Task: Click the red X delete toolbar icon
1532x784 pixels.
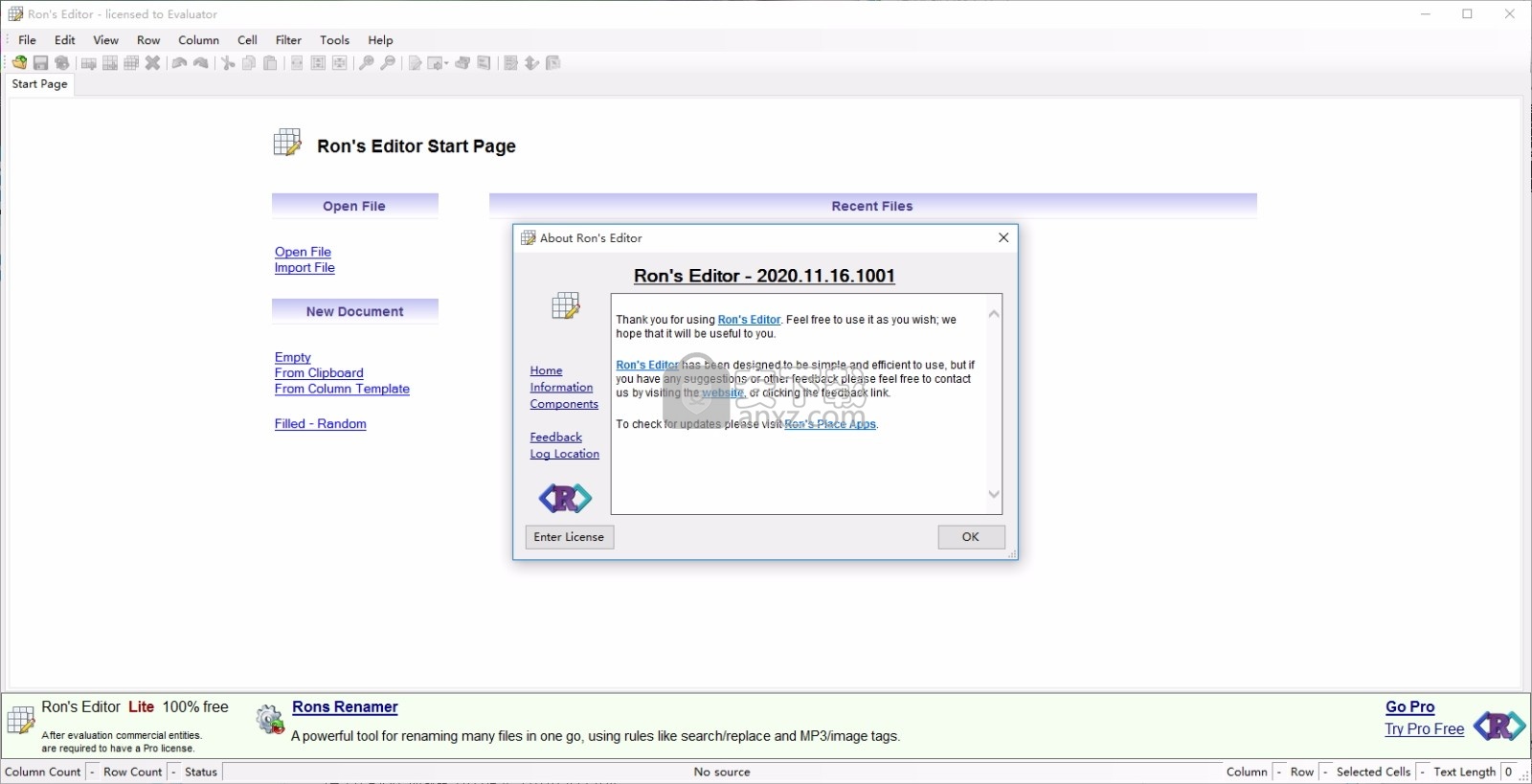Action: pos(152,63)
